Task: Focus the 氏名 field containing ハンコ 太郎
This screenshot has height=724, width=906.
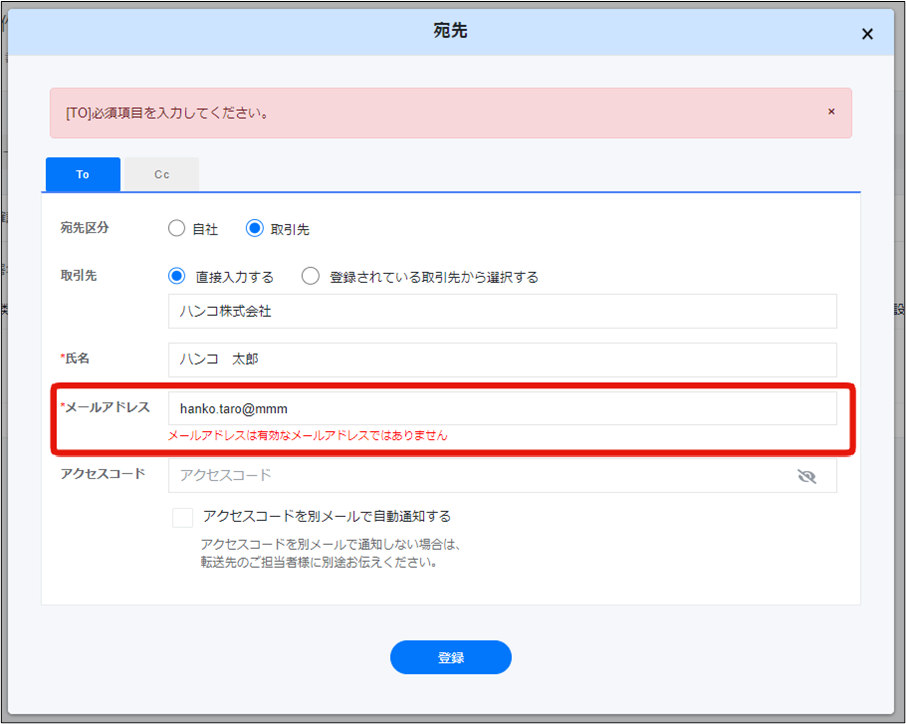Action: coord(502,360)
